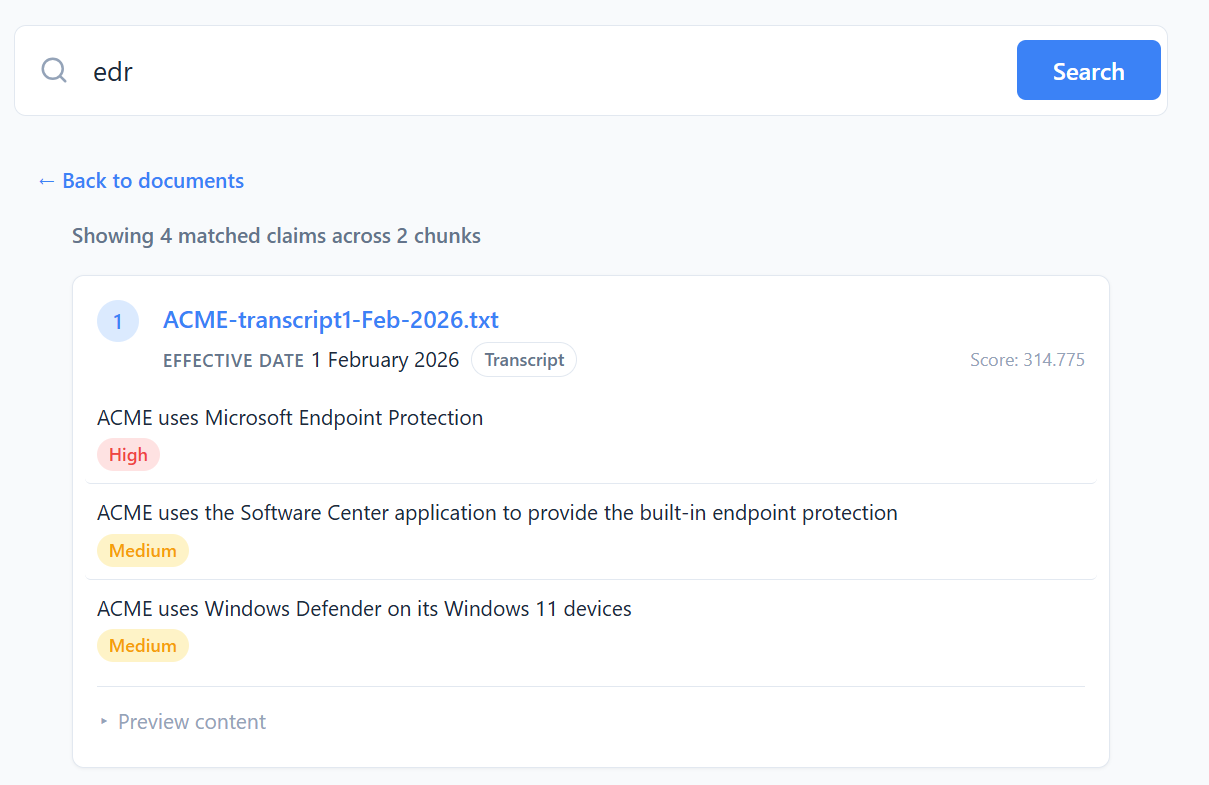Click the matched claims summary text
The height and width of the screenshot is (785, 1209).
(276, 236)
